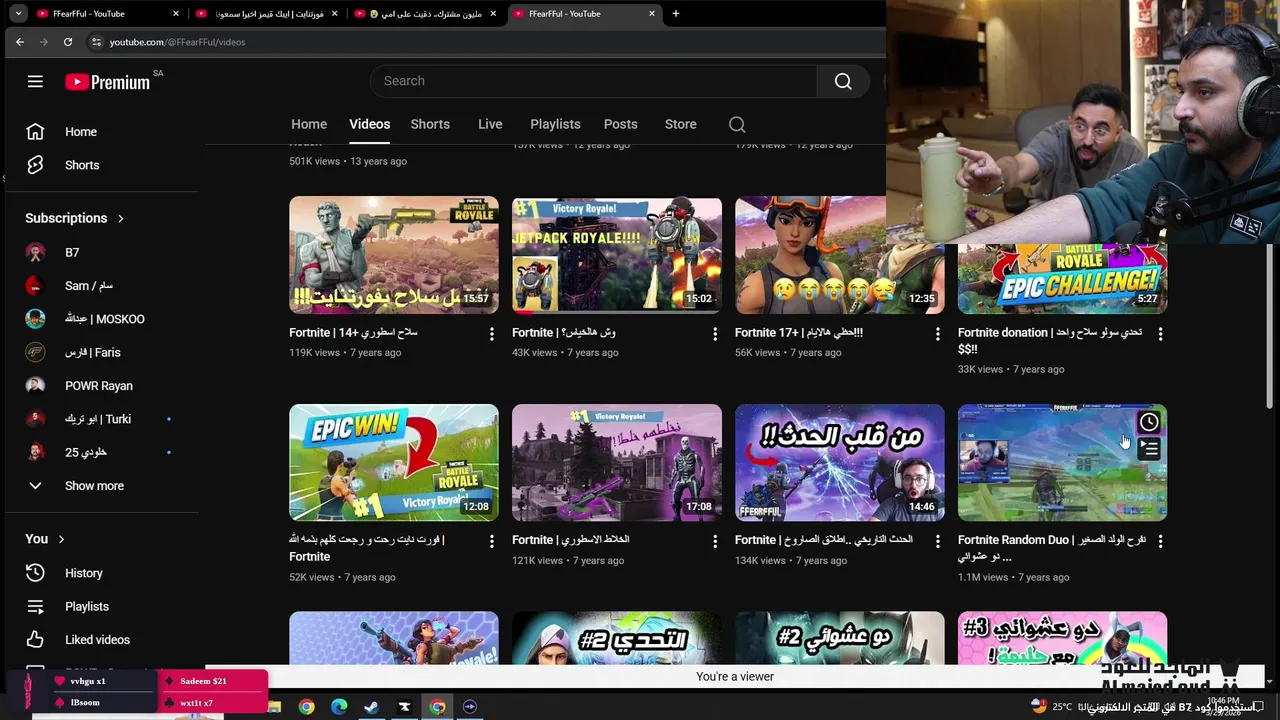1280x720 pixels.
Task: Open options menu for 121K views Fortnite video
Action: (714, 541)
